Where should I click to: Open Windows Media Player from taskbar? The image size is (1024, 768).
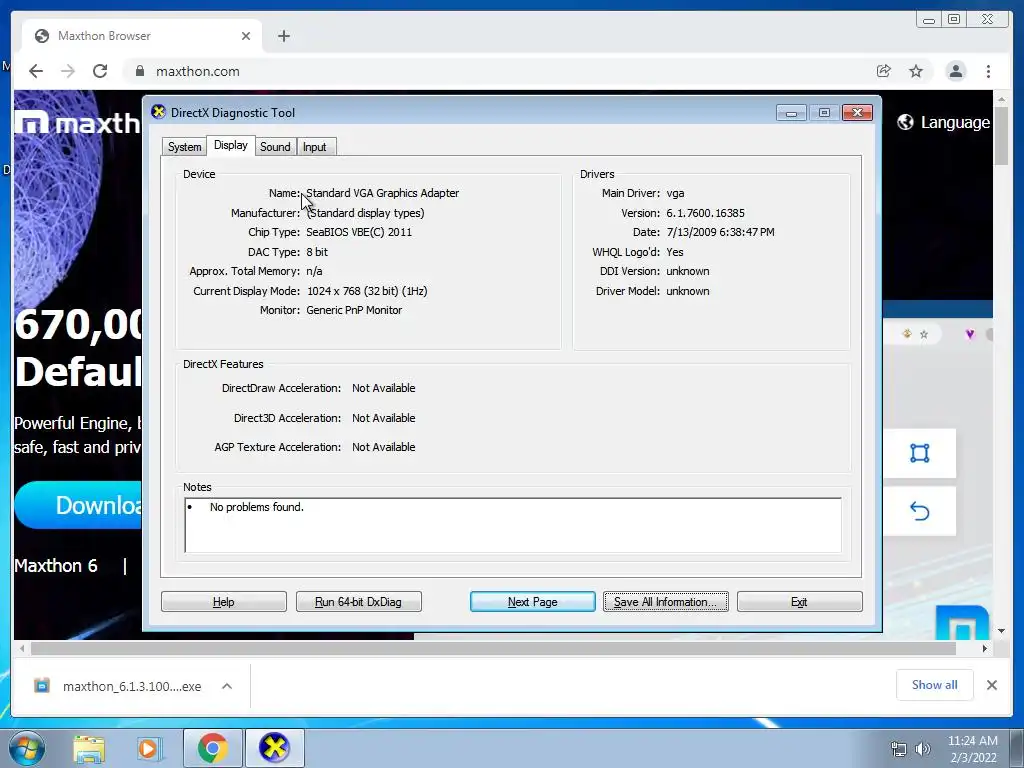click(x=149, y=748)
